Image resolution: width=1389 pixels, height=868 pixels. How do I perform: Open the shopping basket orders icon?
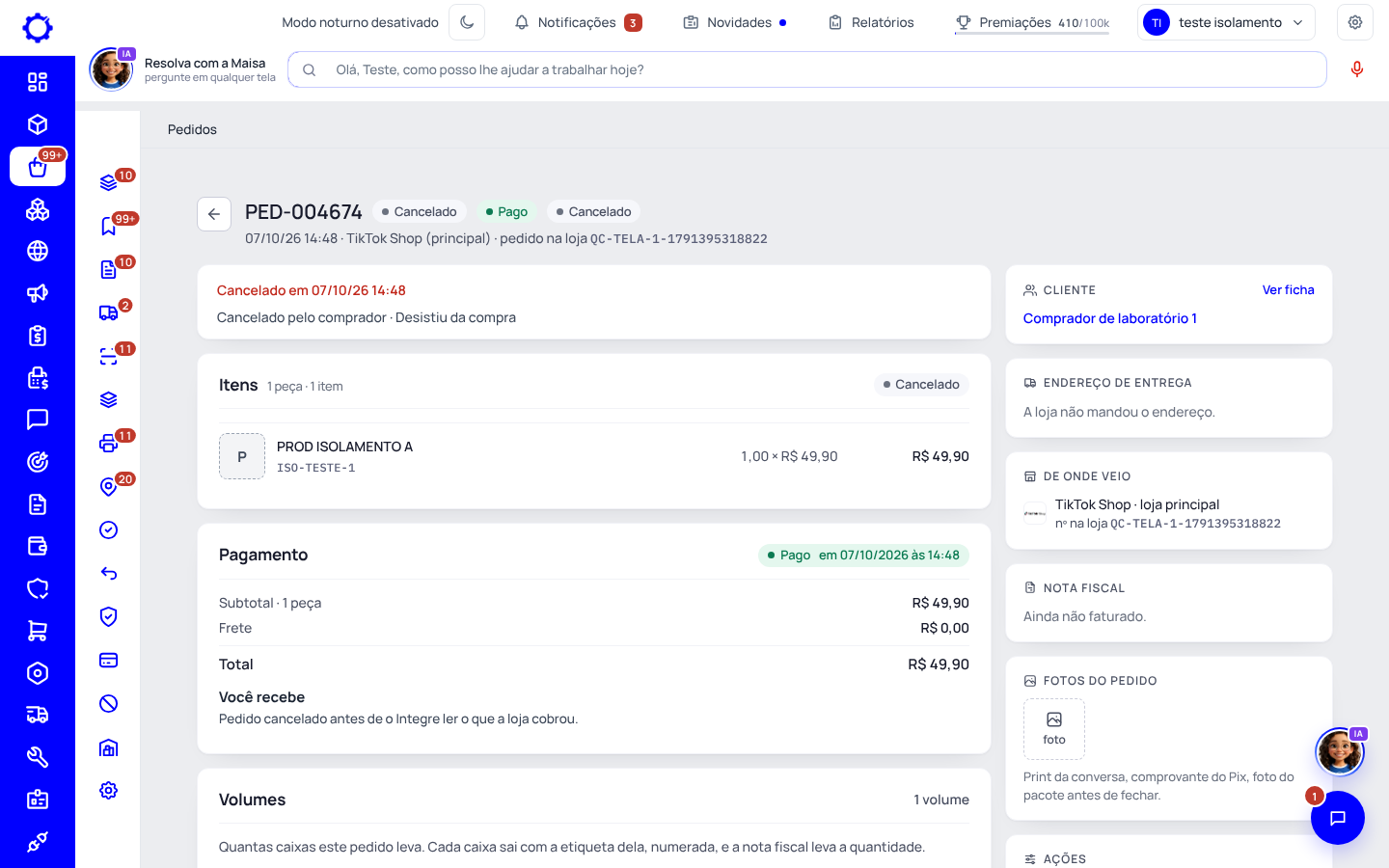pos(38,167)
